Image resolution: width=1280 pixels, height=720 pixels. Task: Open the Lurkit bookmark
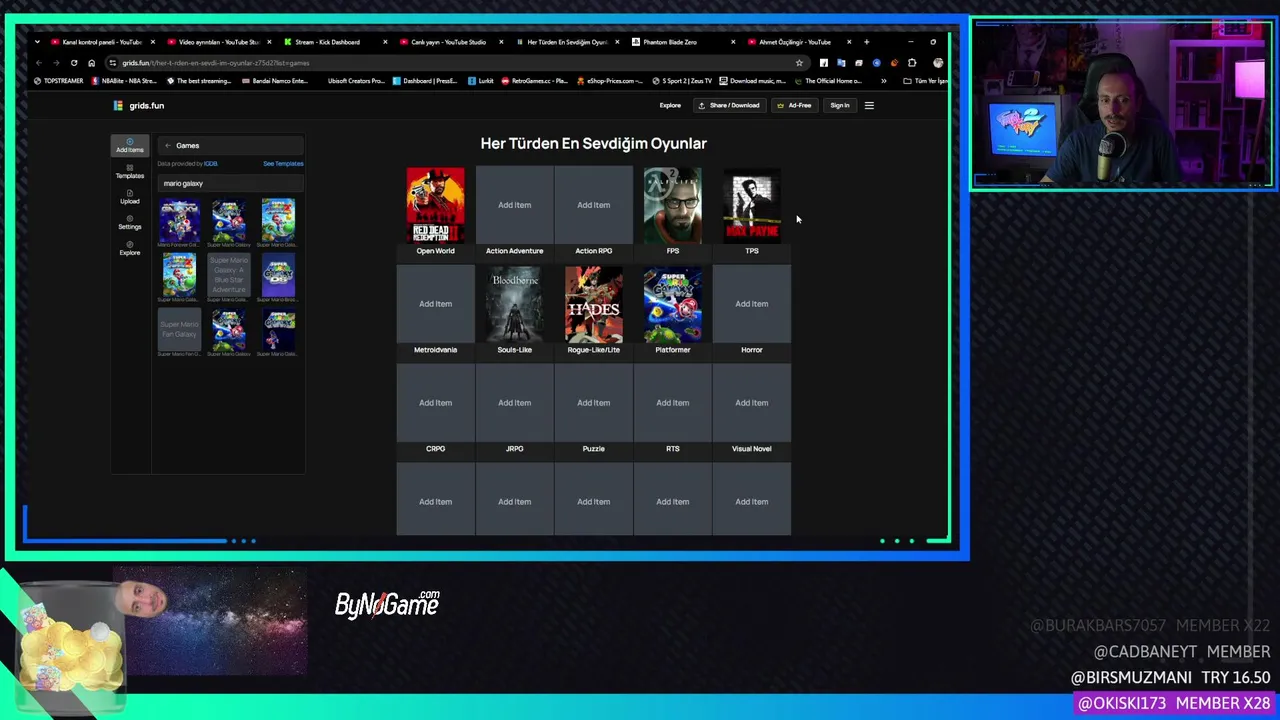[x=481, y=81]
